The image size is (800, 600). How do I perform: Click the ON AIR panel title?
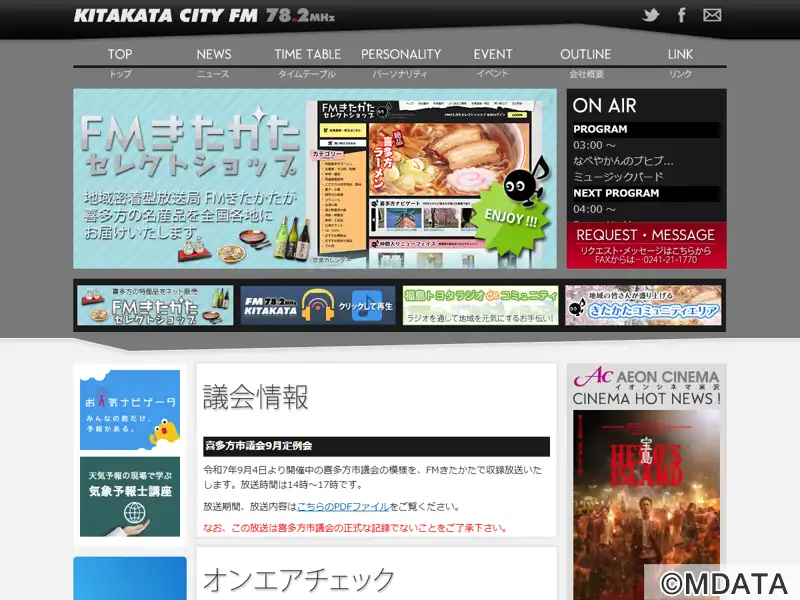point(605,106)
